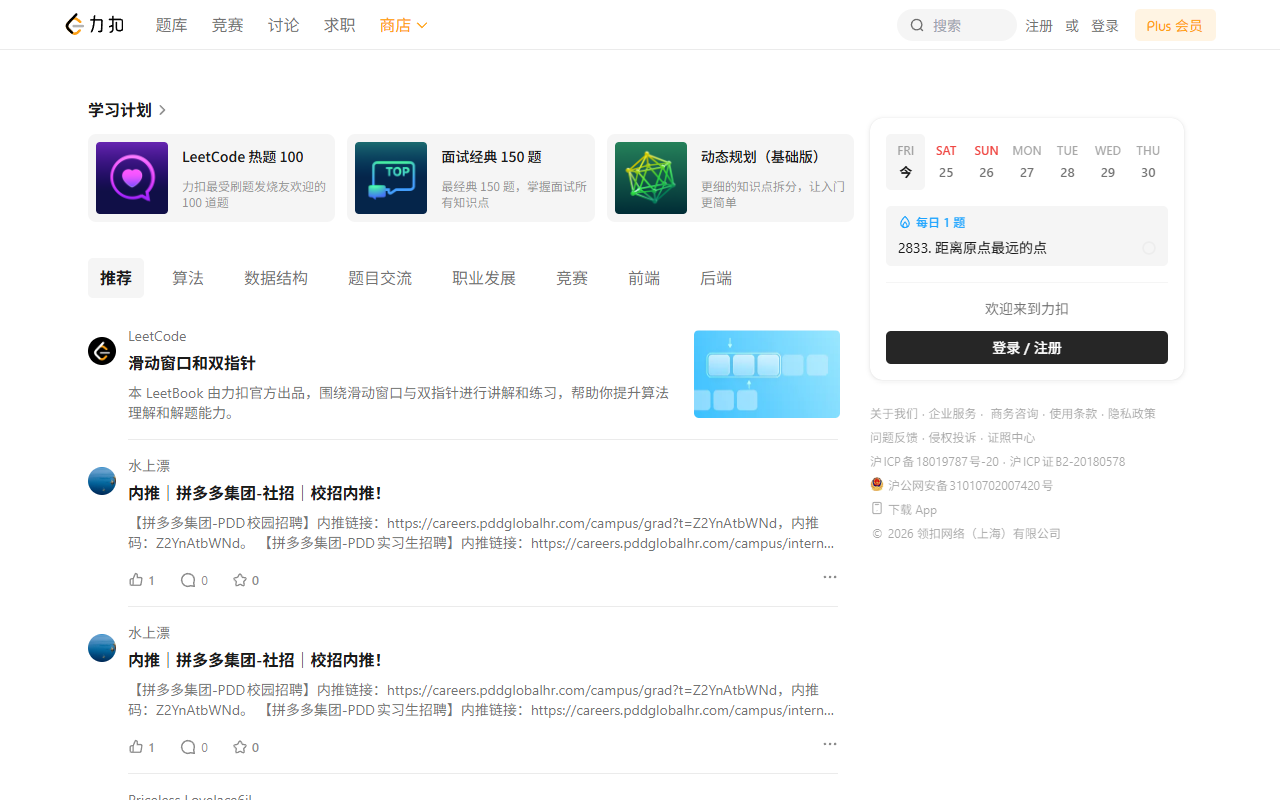Open 水上漂's profile avatar
The image size is (1280, 800).
(101, 481)
